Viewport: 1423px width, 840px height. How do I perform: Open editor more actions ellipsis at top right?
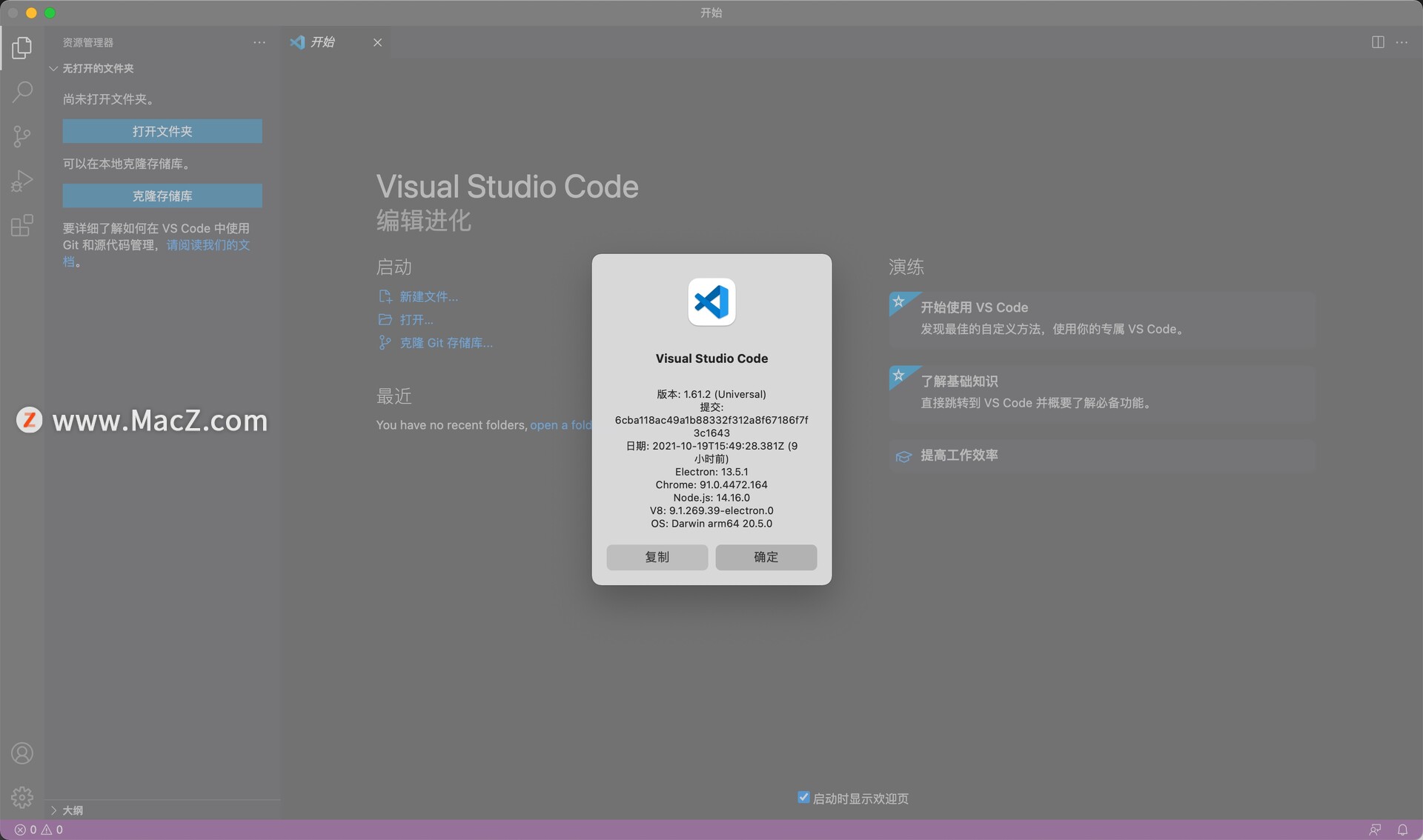(1402, 42)
